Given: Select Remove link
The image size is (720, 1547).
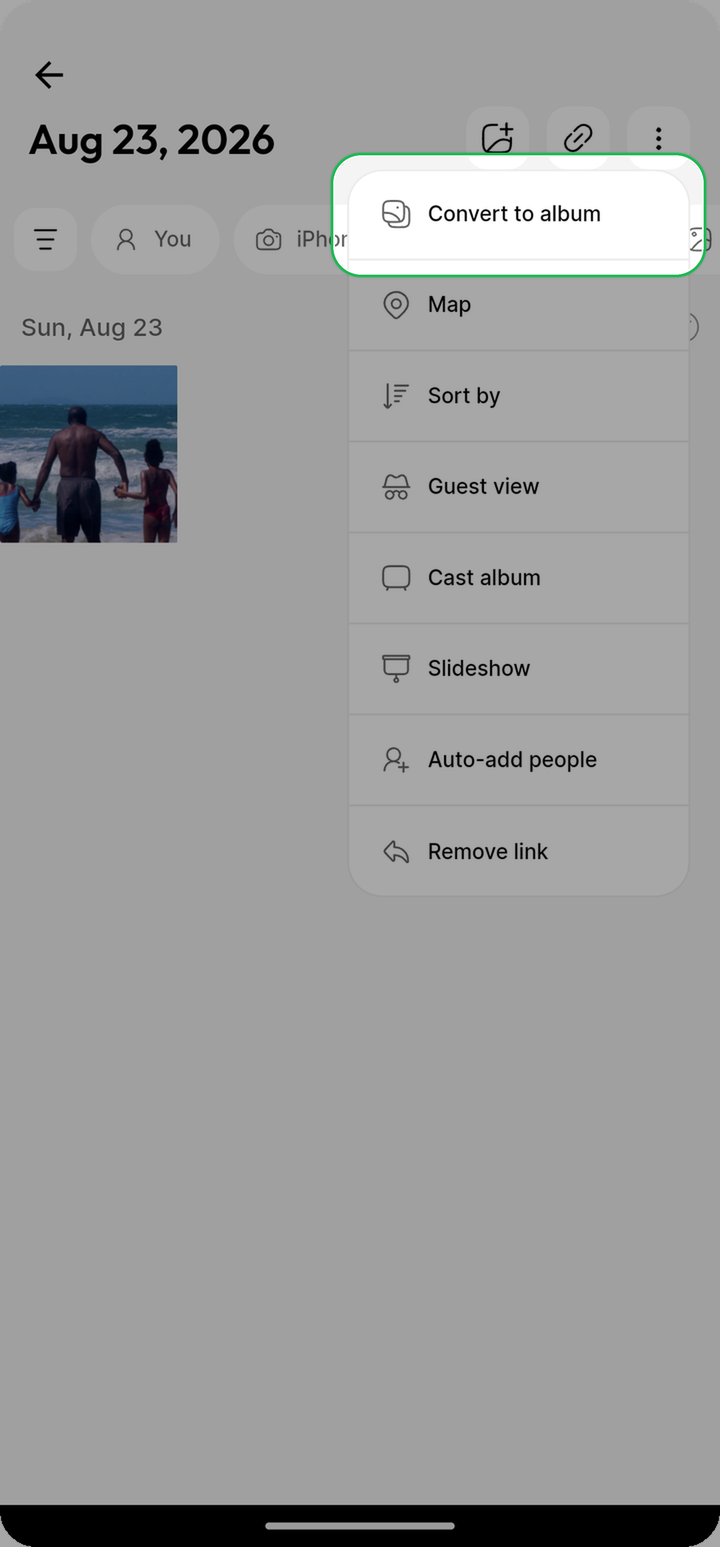Looking at the screenshot, I should click(x=518, y=851).
